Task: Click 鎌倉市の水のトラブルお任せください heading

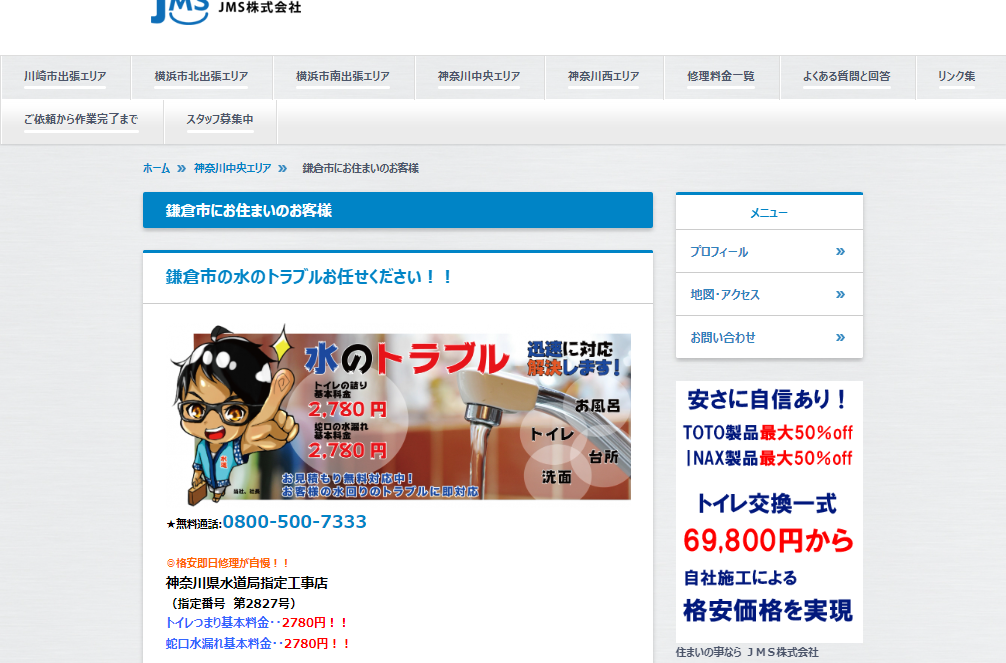Action: coord(310,277)
